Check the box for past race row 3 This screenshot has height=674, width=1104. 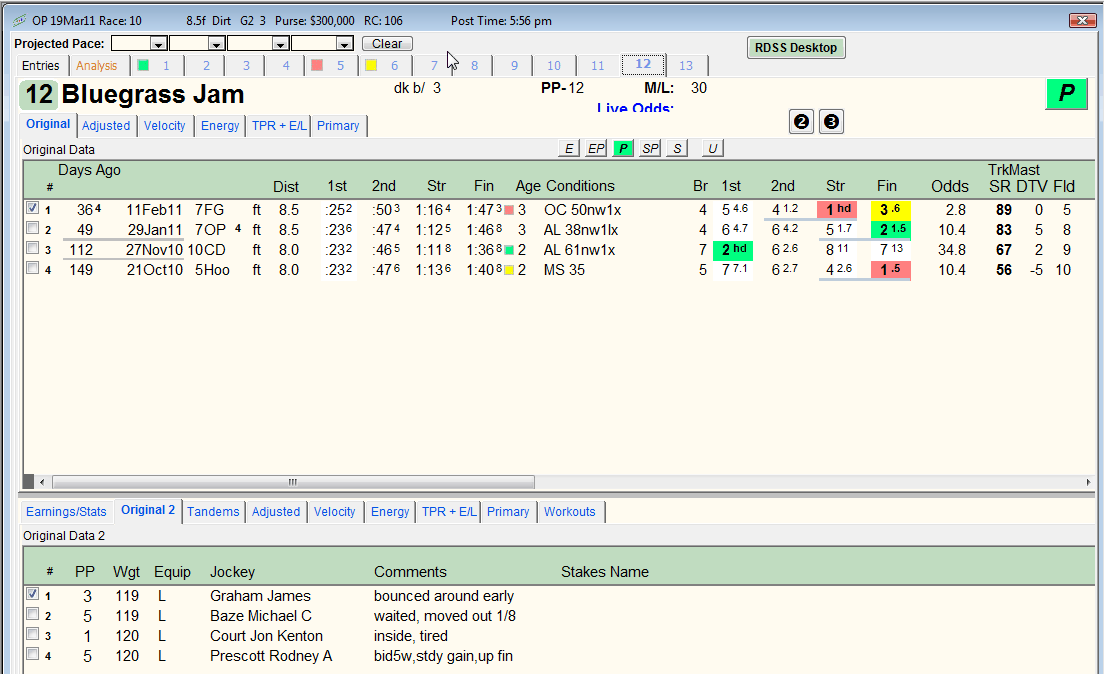pyautogui.click(x=32, y=248)
